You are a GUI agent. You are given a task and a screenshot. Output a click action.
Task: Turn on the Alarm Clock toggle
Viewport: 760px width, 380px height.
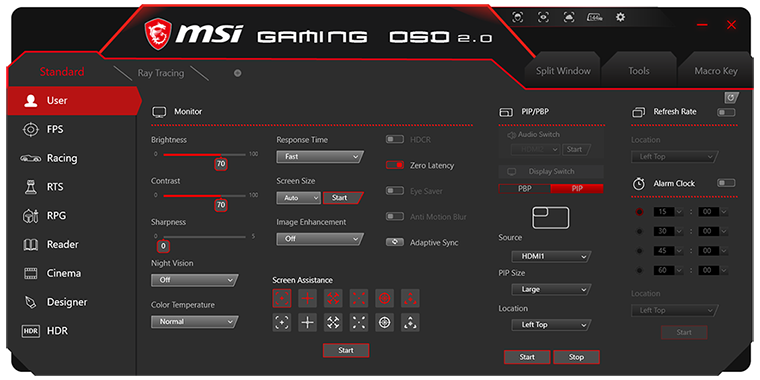[726, 183]
